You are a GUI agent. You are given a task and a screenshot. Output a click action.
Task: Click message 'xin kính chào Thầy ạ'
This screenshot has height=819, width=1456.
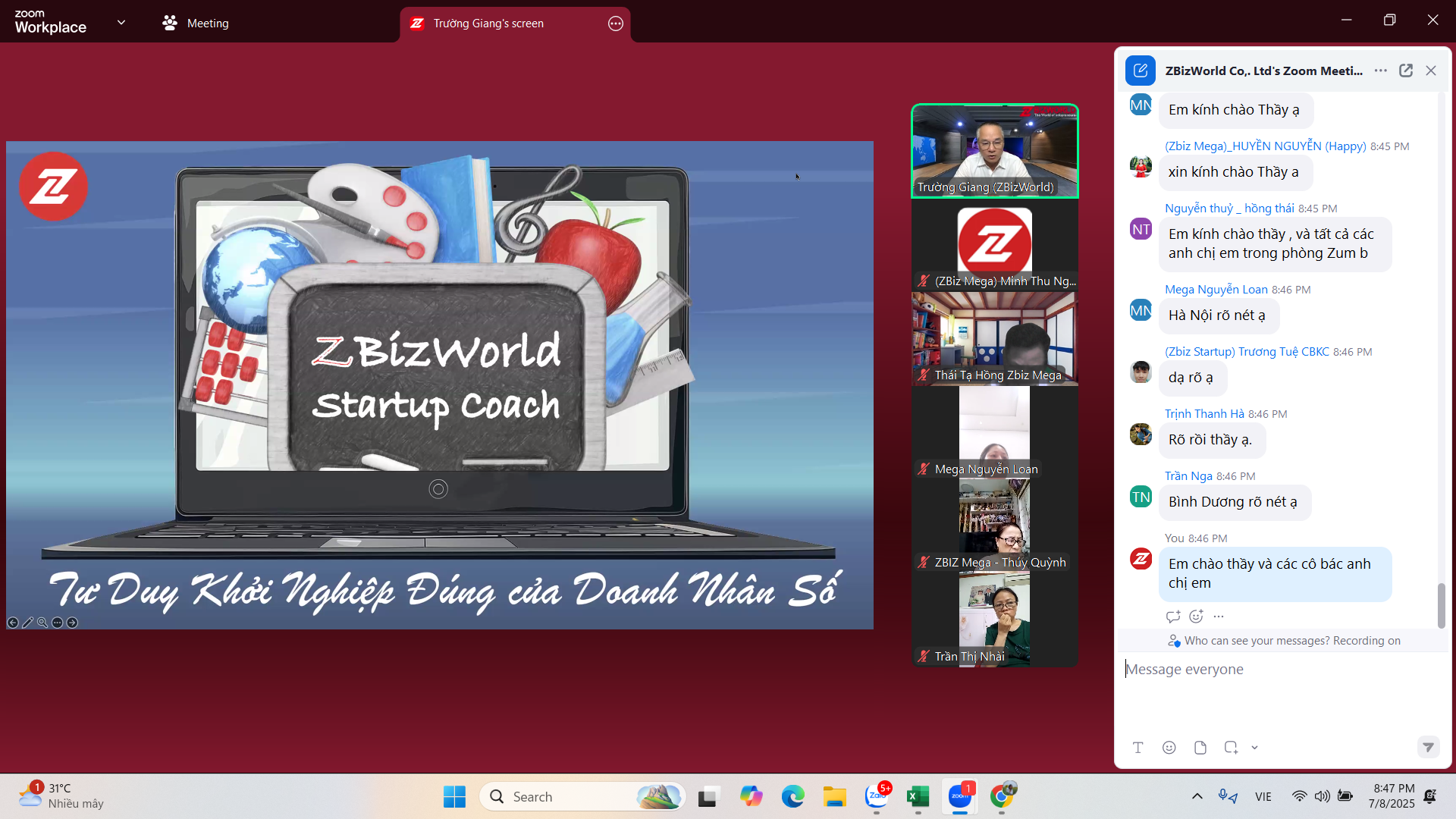pos(1234,172)
